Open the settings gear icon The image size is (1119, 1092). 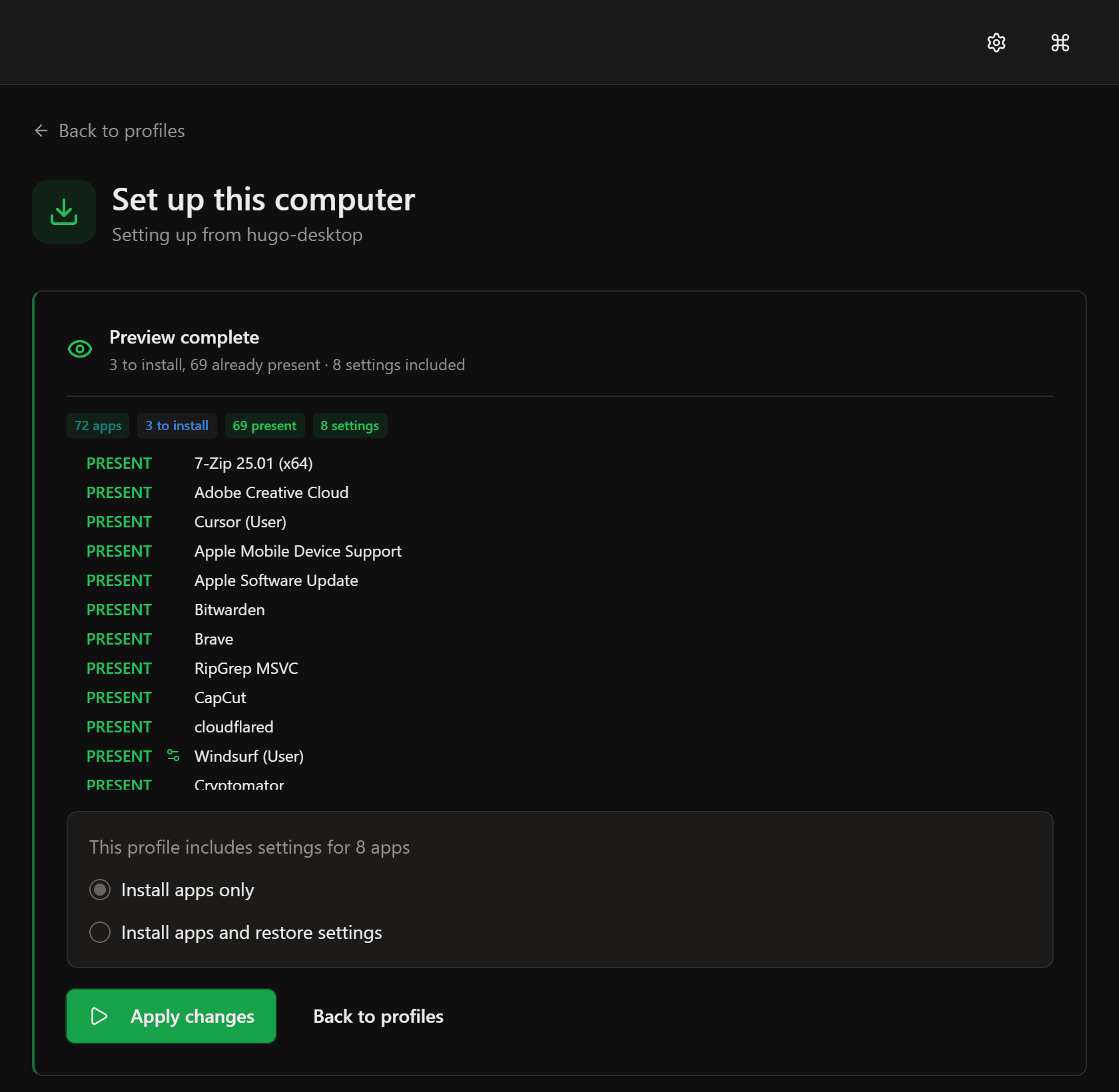coord(996,43)
